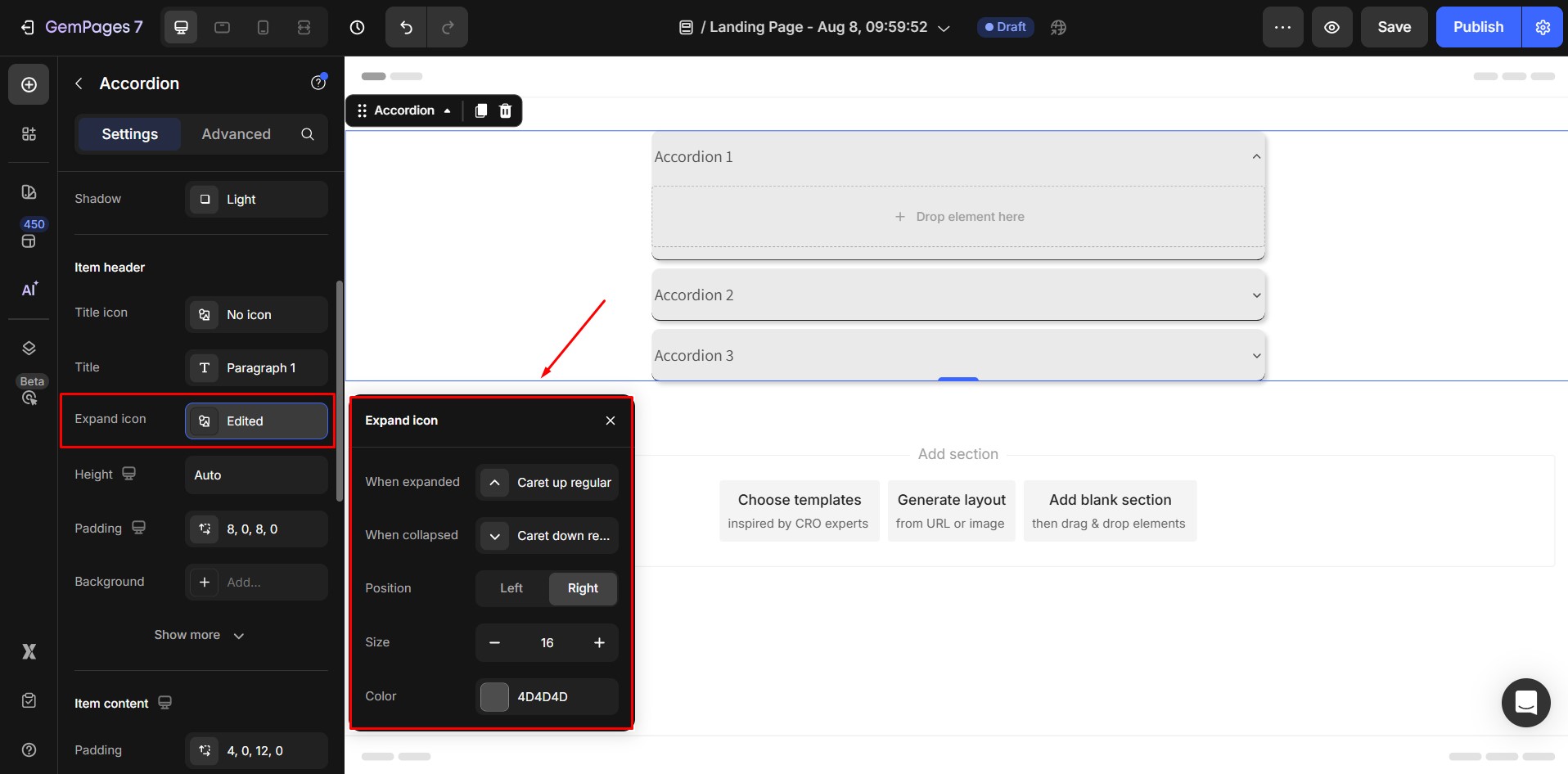
Task: Set expand icon position to Right
Action: (583, 588)
